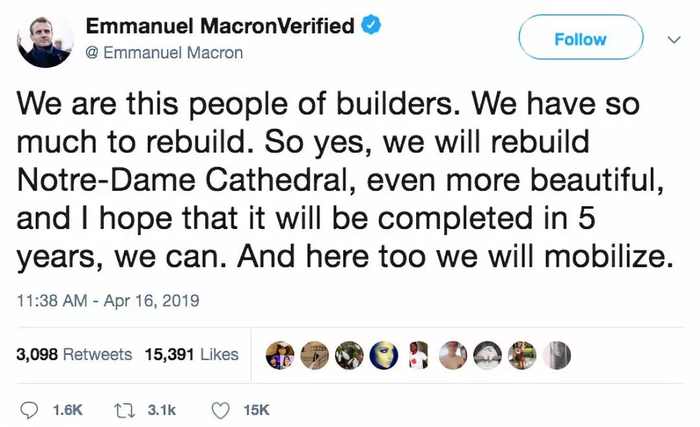The width and height of the screenshot is (700, 427).
Task: Click the Follow button
Action: (580, 38)
